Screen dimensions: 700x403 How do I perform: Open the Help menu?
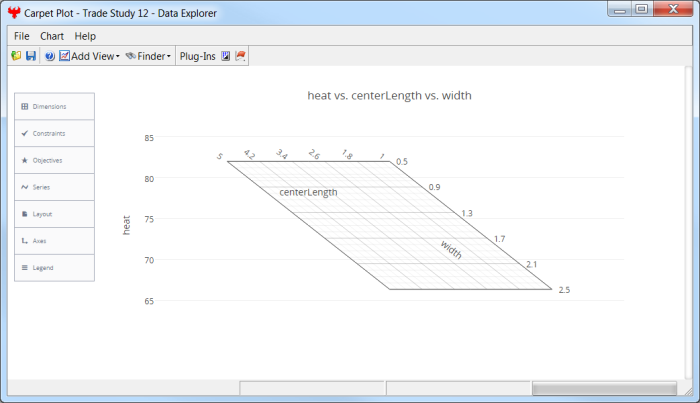85,36
